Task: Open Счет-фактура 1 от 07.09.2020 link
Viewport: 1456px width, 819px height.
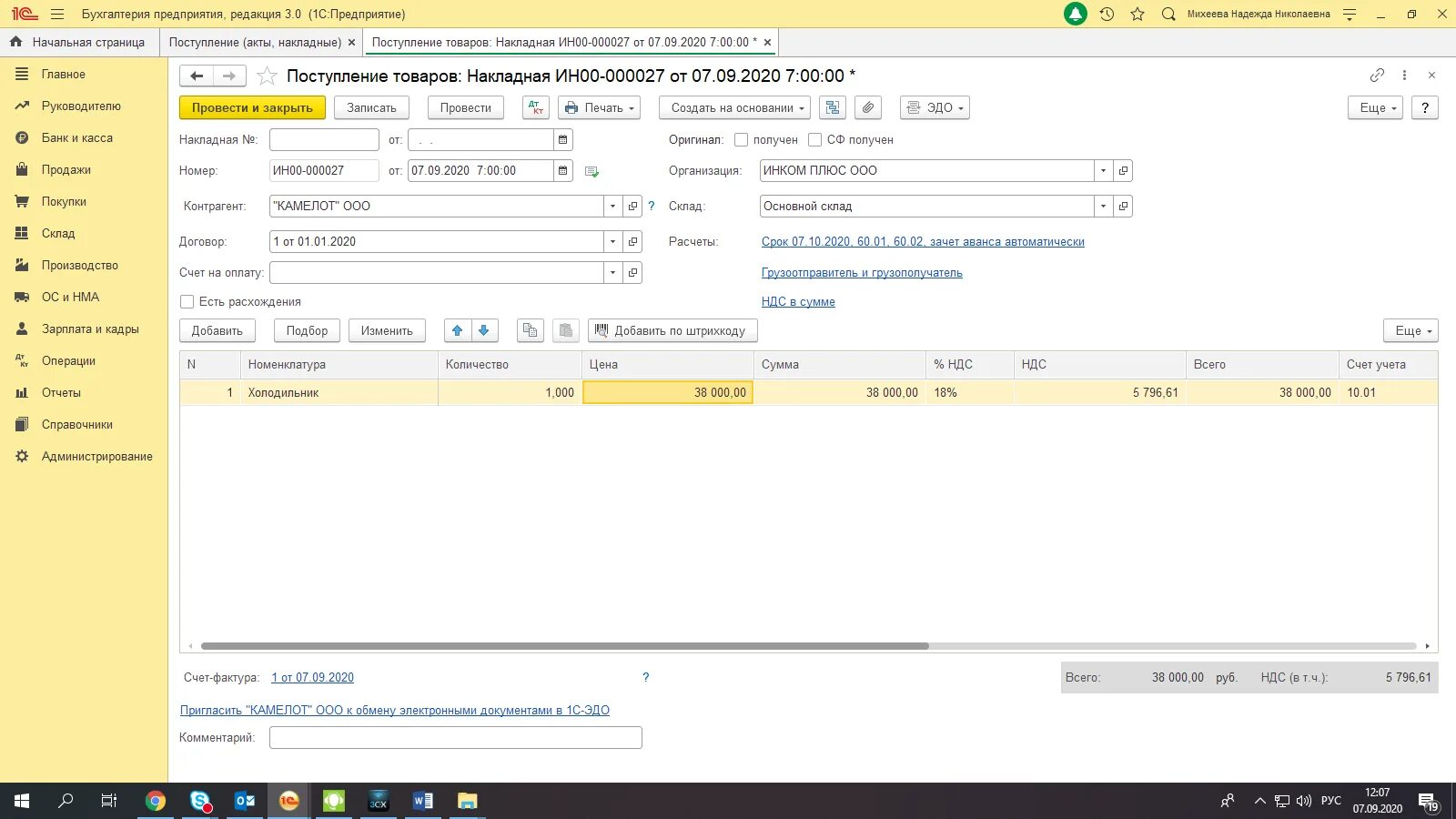Action: 312,678
